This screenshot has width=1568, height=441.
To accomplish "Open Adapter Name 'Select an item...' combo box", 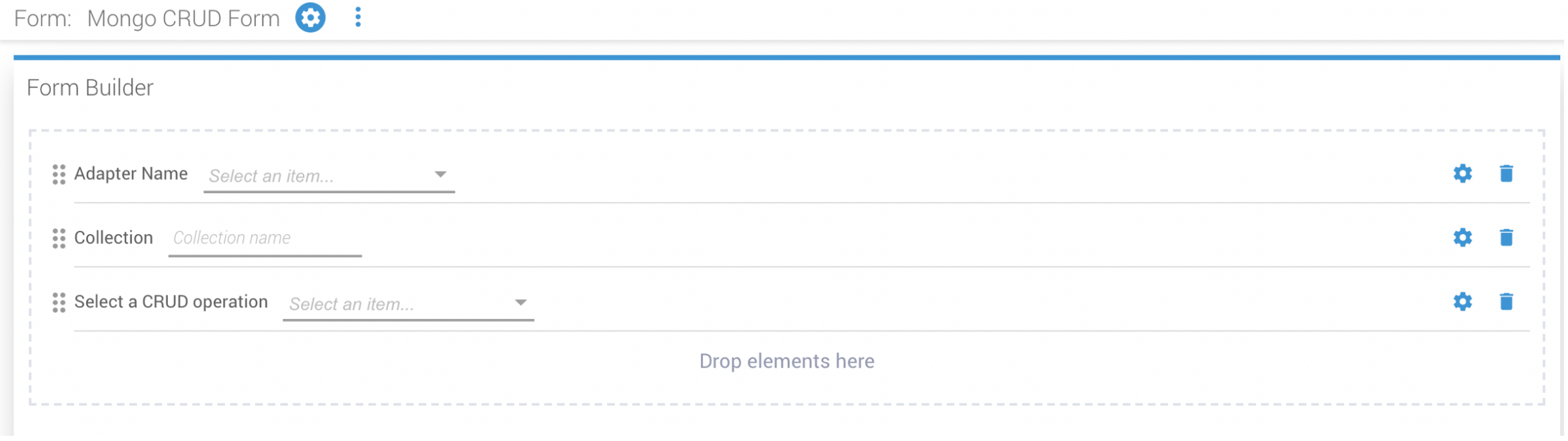I will pos(330,176).
